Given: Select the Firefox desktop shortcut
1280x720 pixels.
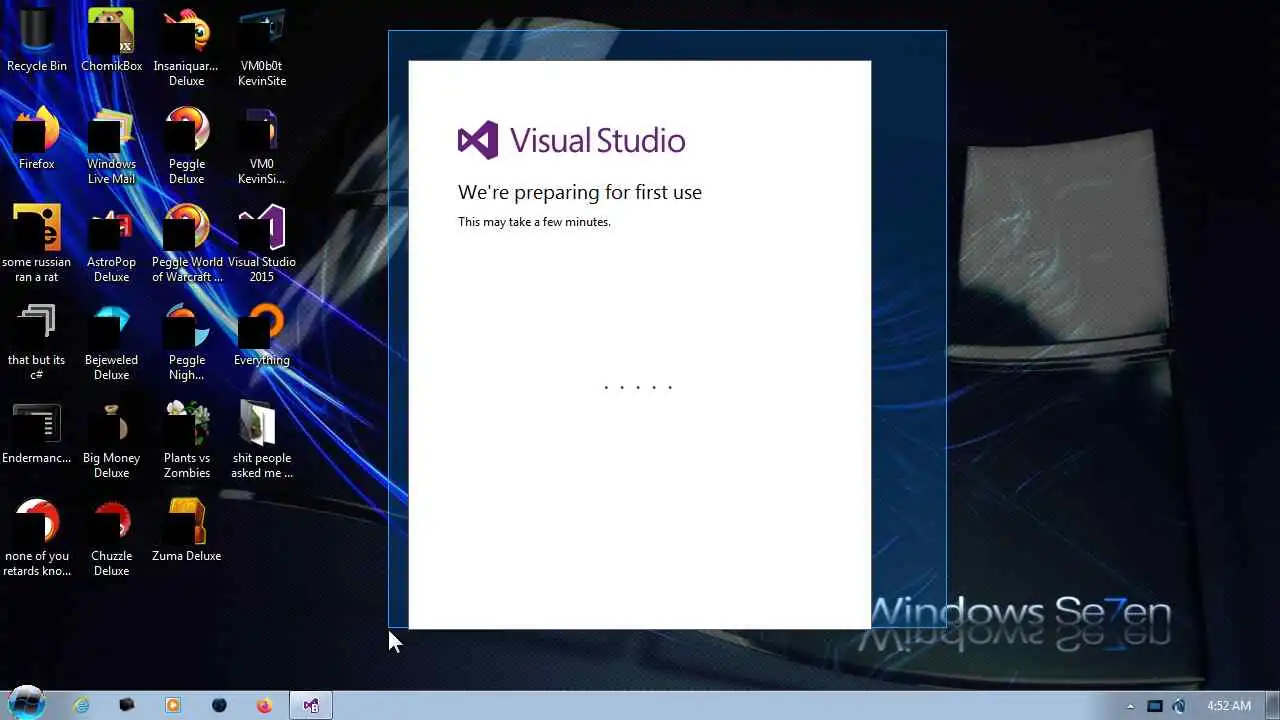Looking at the screenshot, I should (x=37, y=139).
